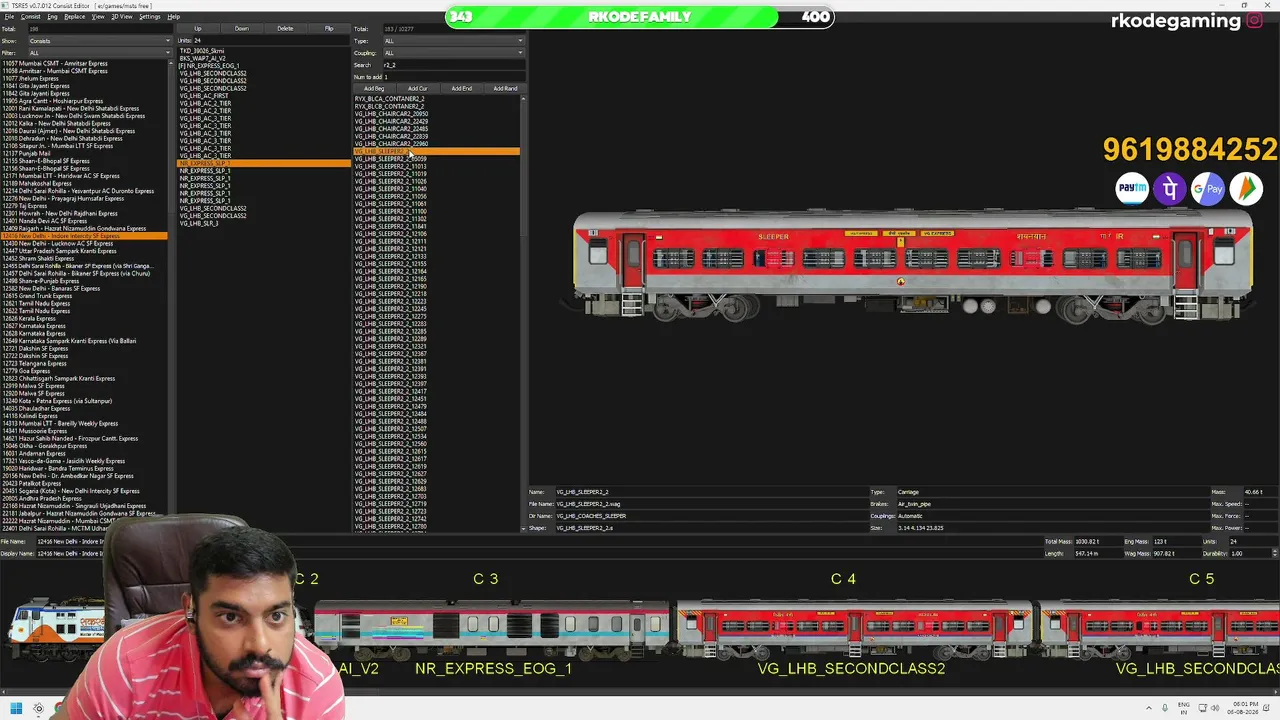This screenshot has height=720, width=1280.
Task: Select RYX_BLCA_CONTAINER2_2 in wagon list
Action: pos(389,99)
